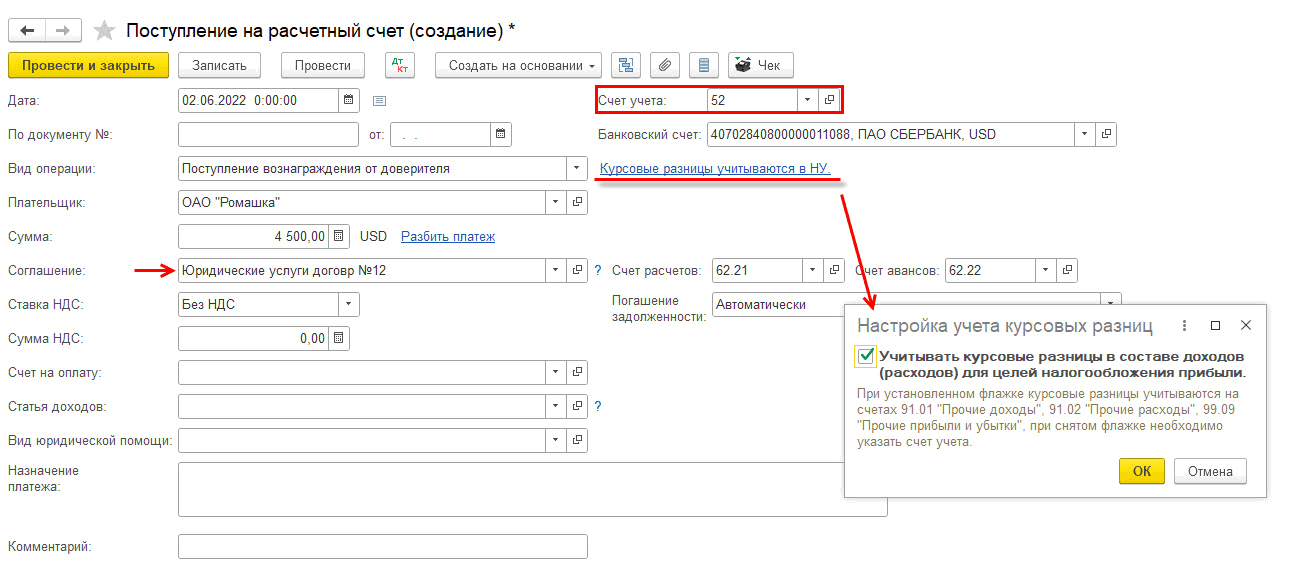Expand Вид операции dropdown

[576, 169]
